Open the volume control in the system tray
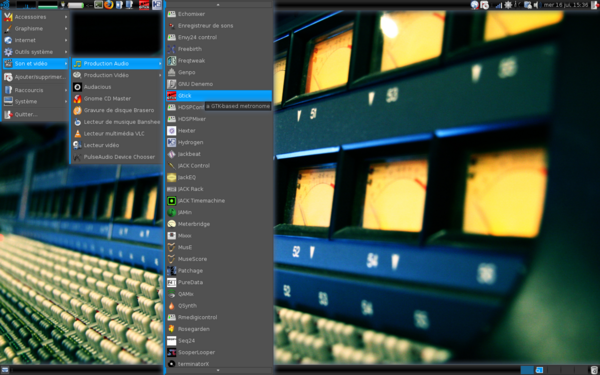The height and width of the screenshot is (375, 600). (x=536, y=5)
